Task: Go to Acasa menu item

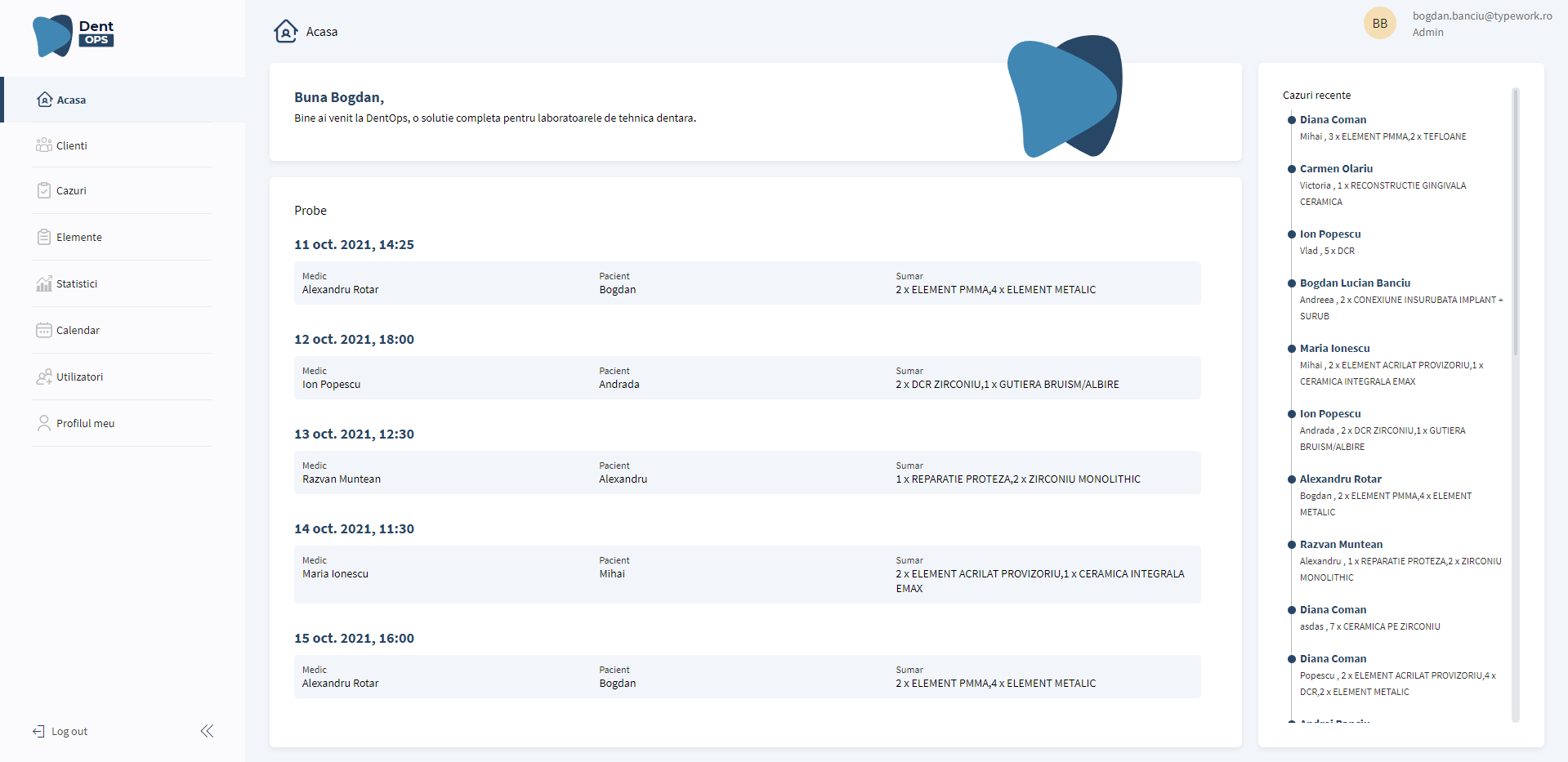Action: tap(124, 100)
